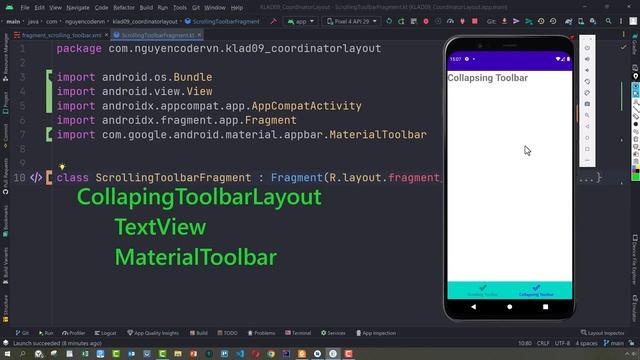Open the Pixel 4 API 29 device dropdown
Image resolution: width=640 pixels, height=360 pixels.
(x=352, y=21)
